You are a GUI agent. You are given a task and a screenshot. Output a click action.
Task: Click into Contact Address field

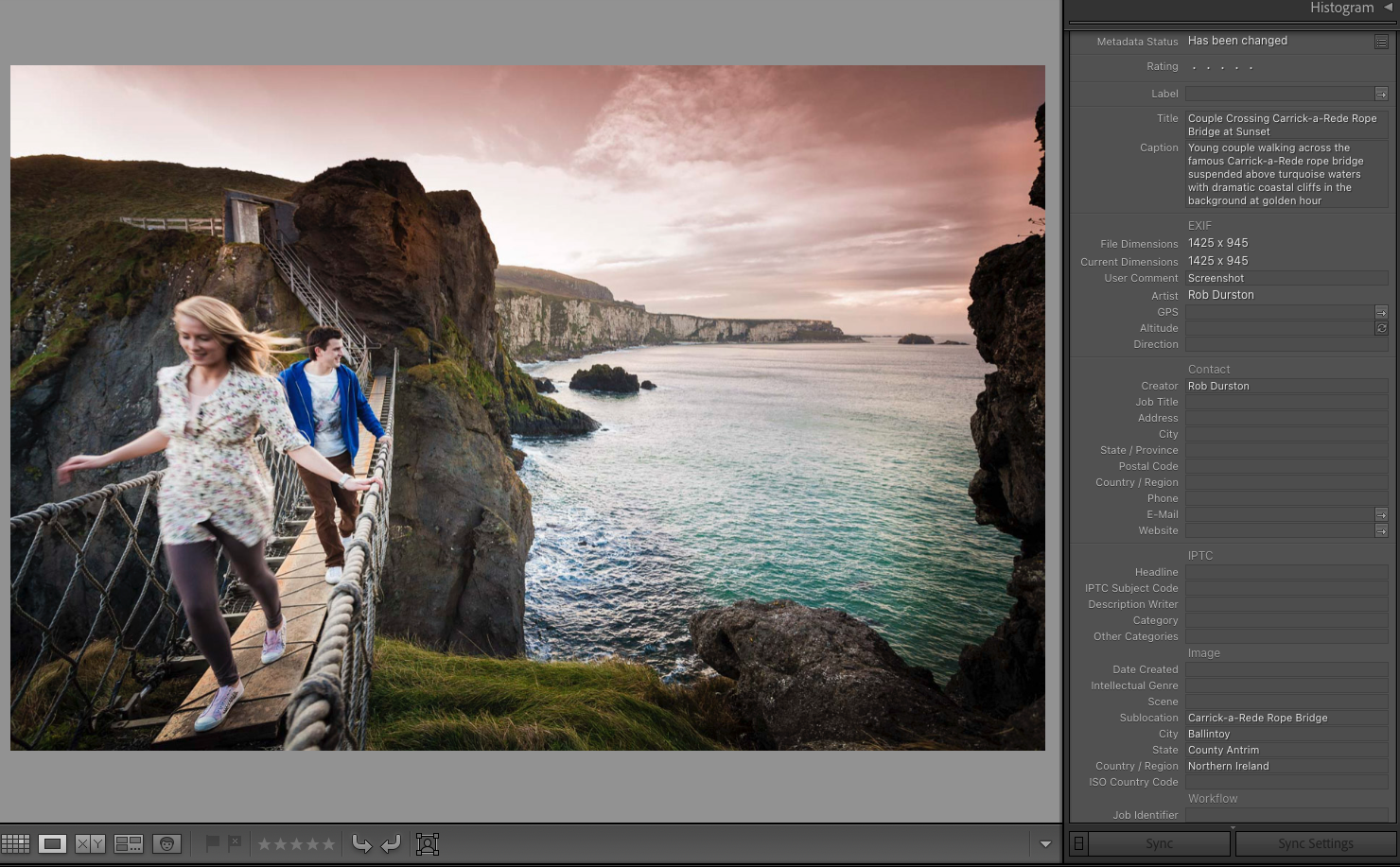point(1286,418)
